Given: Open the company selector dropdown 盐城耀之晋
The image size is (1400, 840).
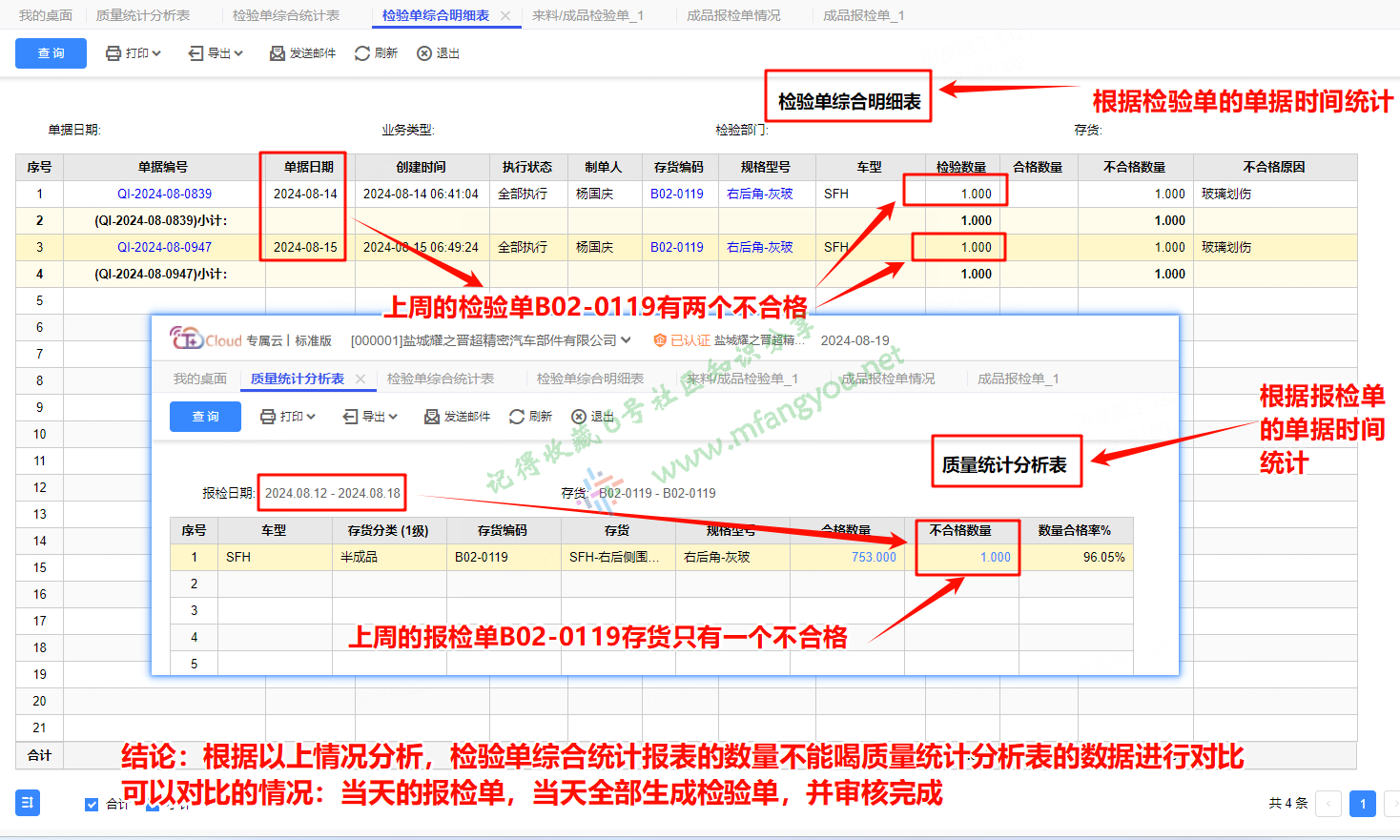Looking at the screenshot, I should 626,340.
